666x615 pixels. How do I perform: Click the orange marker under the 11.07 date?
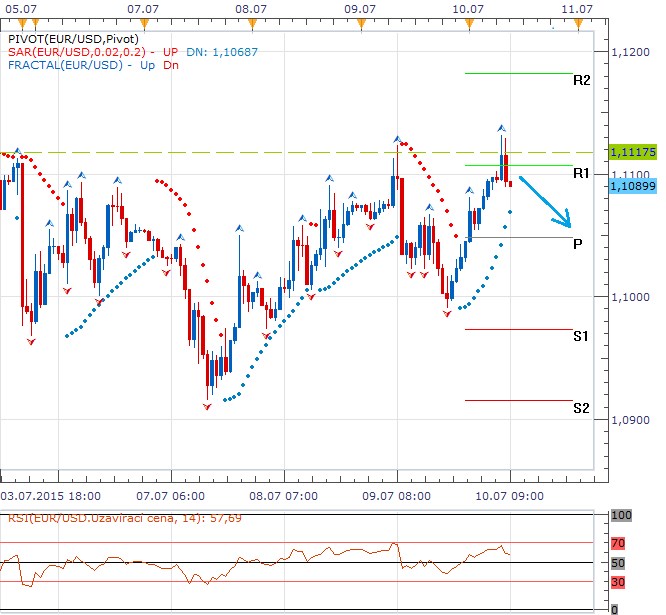click(x=579, y=25)
